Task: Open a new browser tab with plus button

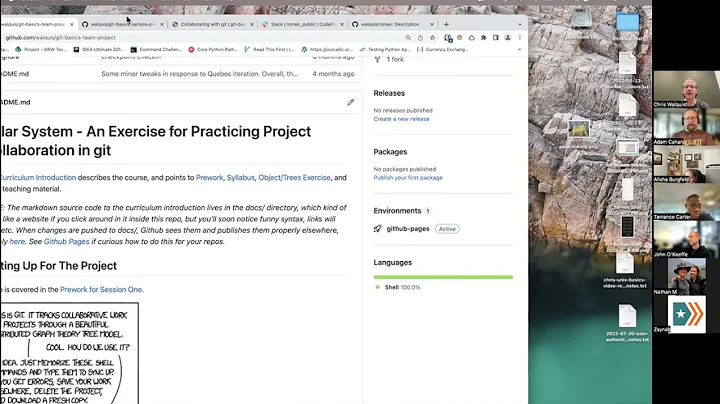Action: point(446,24)
